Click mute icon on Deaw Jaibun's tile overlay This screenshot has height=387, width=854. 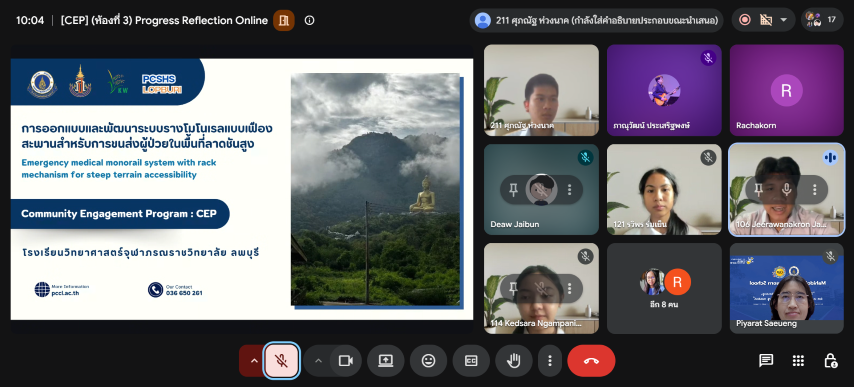541,189
